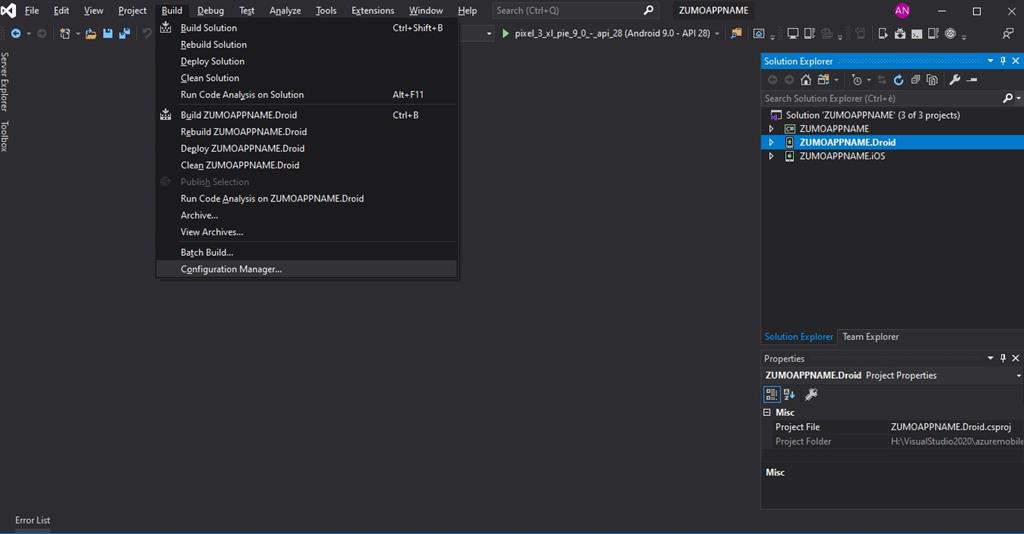
Task: Click the Alphabetical sort icon in Properties
Action: click(789, 394)
